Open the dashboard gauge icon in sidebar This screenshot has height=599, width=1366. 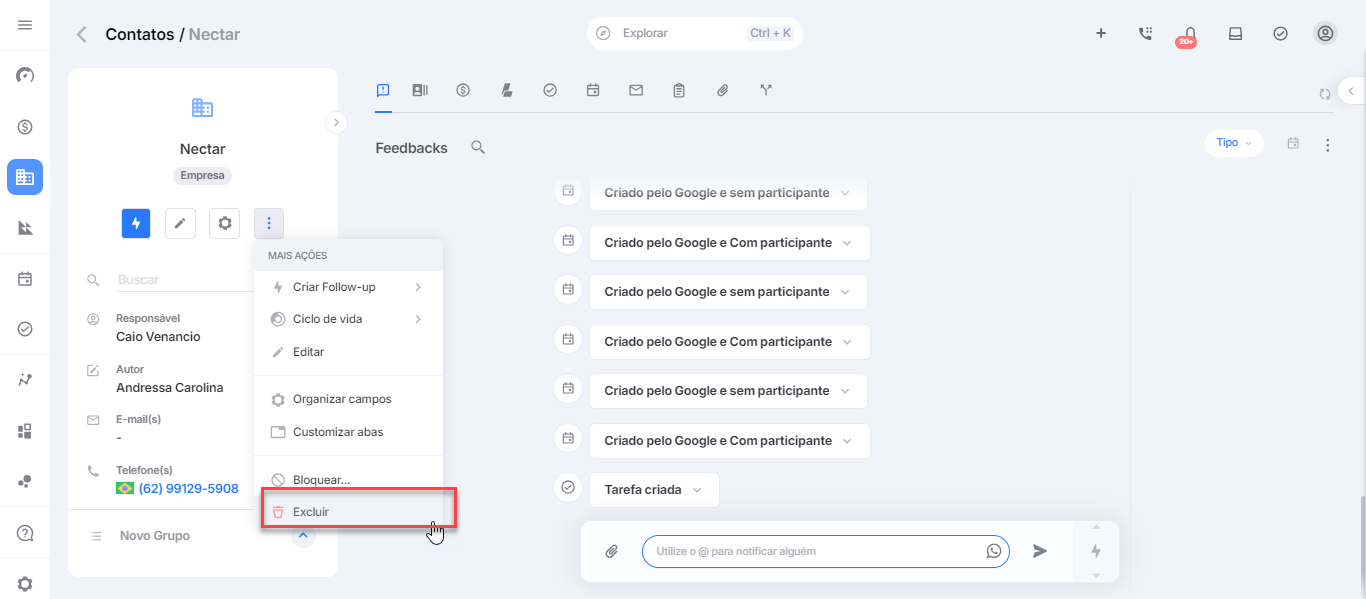point(25,76)
